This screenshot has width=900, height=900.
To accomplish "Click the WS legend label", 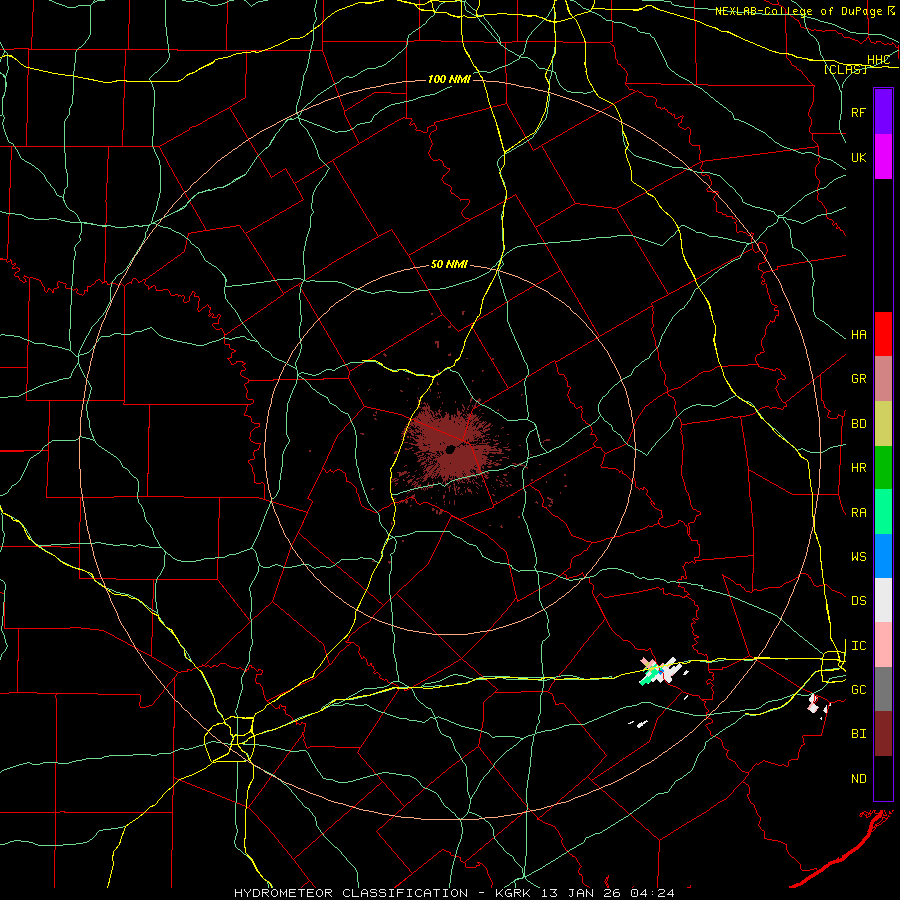I will (x=859, y=557).
